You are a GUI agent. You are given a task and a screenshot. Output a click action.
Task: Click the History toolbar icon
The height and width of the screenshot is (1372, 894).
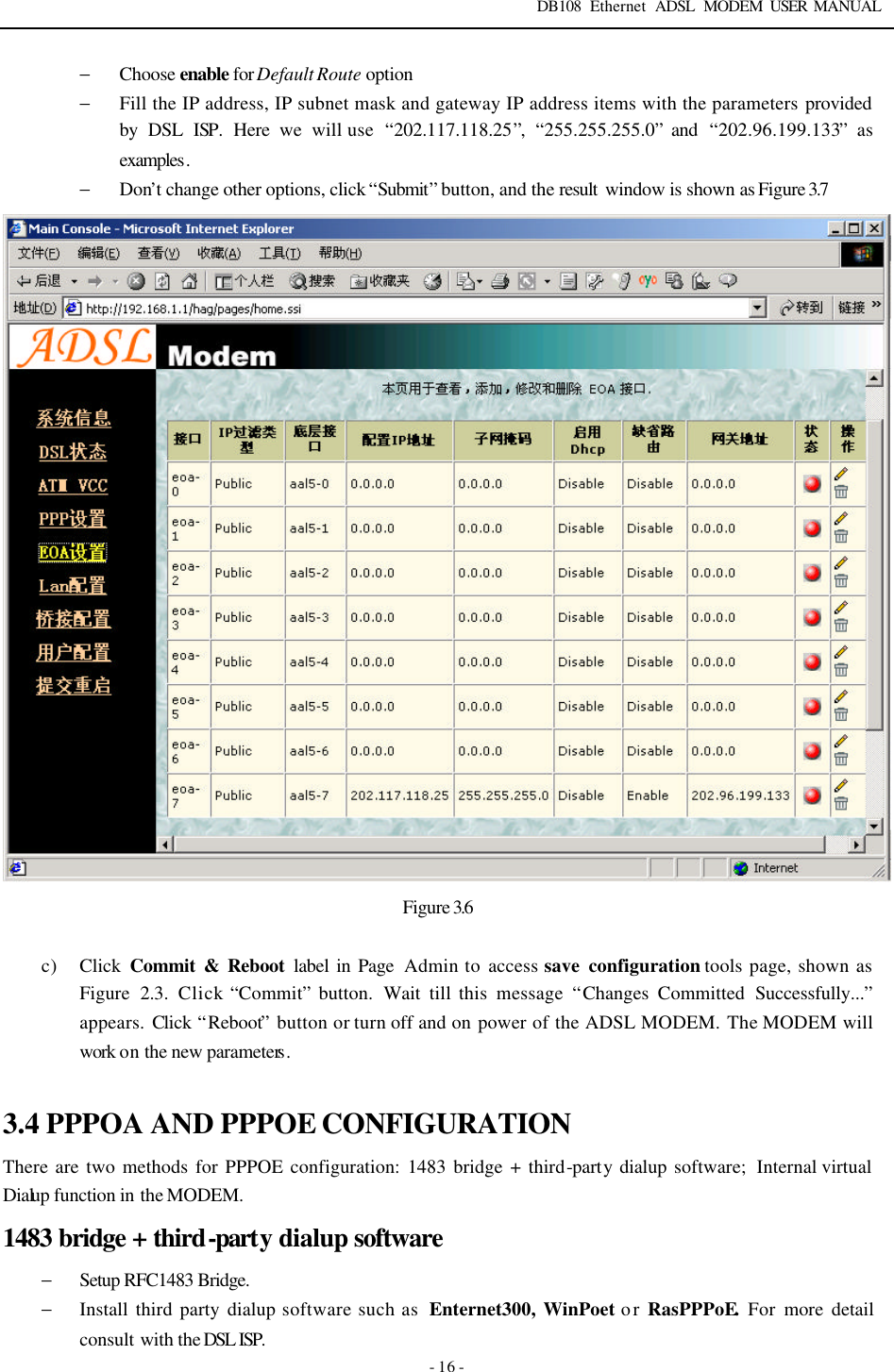432,280
